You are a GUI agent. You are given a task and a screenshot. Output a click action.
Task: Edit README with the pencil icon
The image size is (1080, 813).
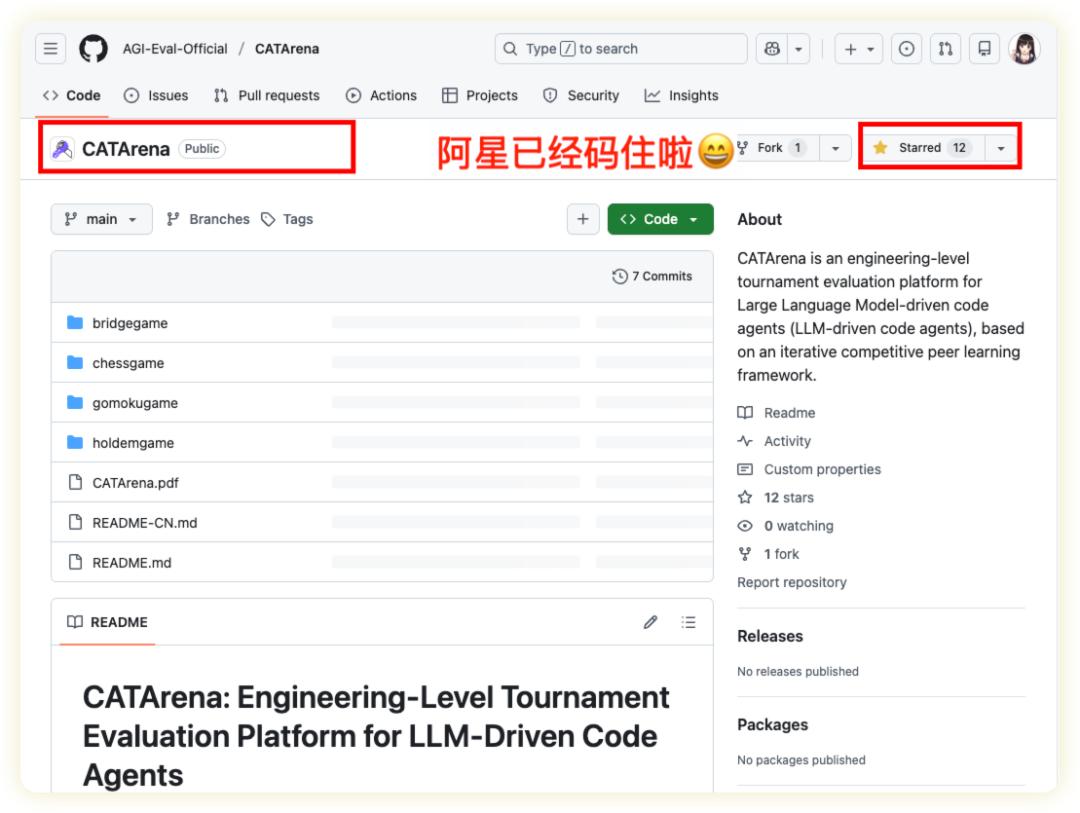click(x=650, y=622)
